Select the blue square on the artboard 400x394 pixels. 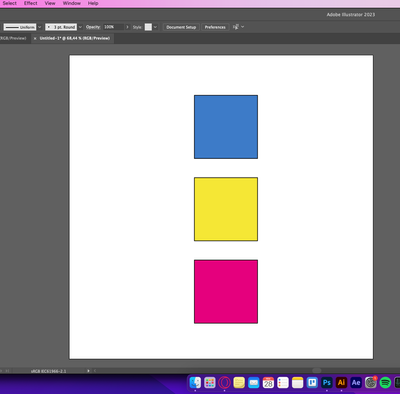point(226,127)
